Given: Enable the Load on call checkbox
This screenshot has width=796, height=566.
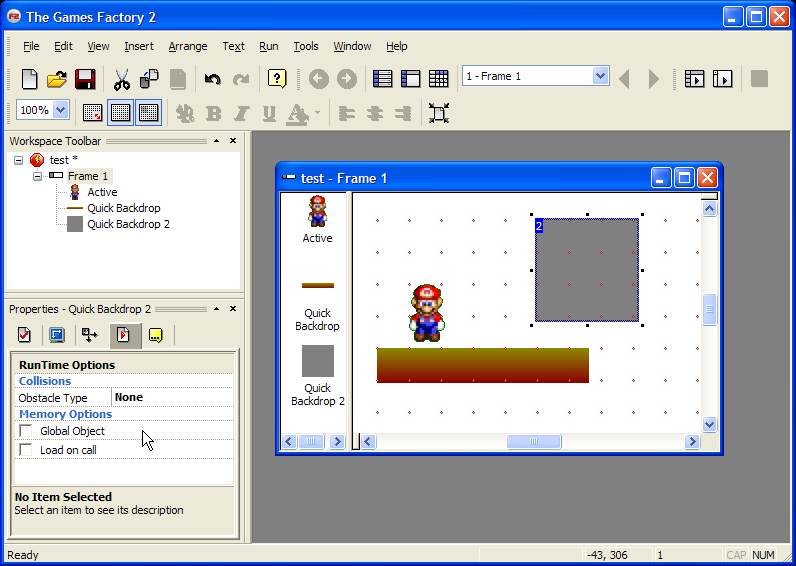Looking at the screenshot, I should click(25, 450).
